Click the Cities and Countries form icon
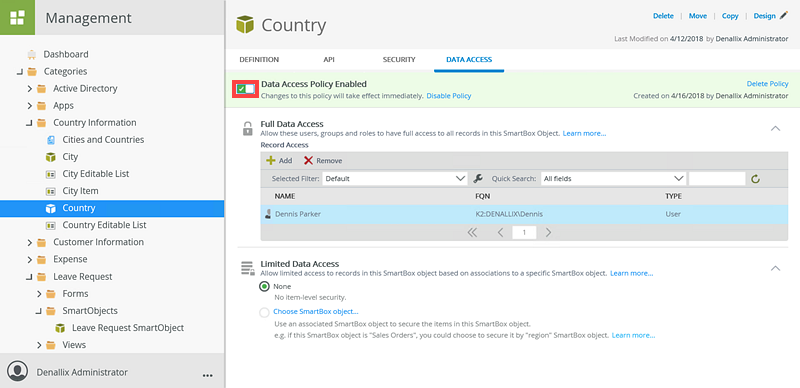 [51, 140]
